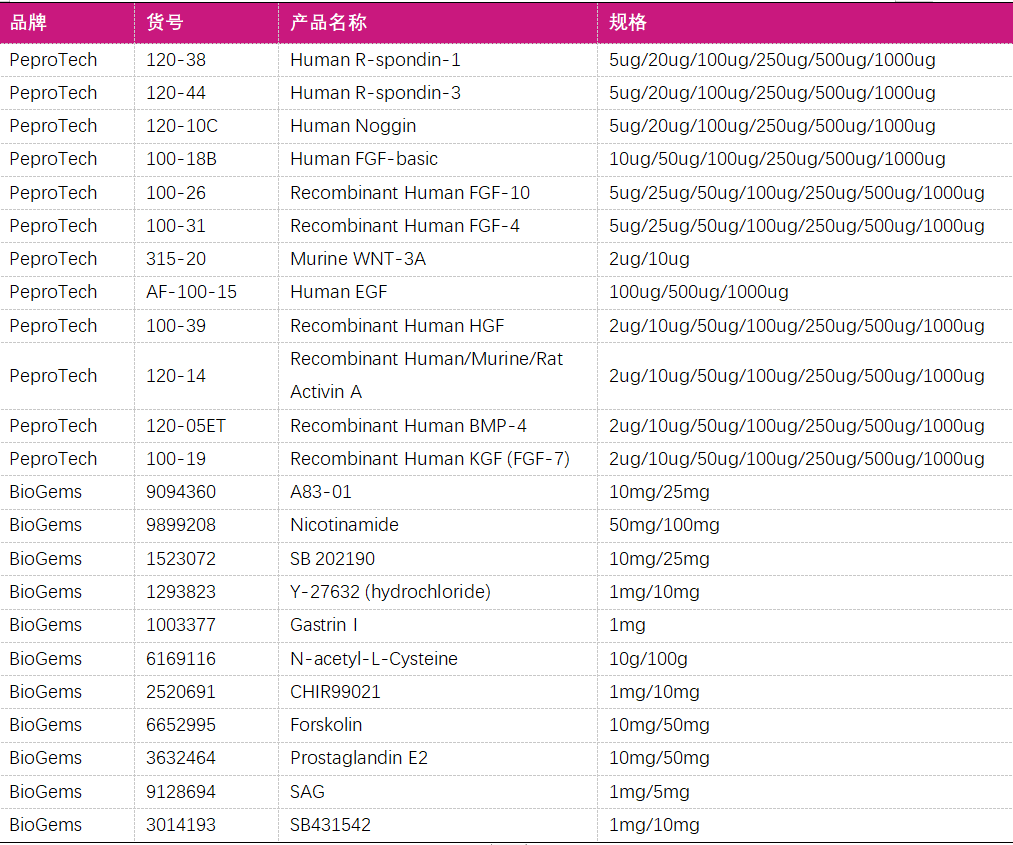
Task: Select the 产品名称 column header
Action: click(327, 23)
